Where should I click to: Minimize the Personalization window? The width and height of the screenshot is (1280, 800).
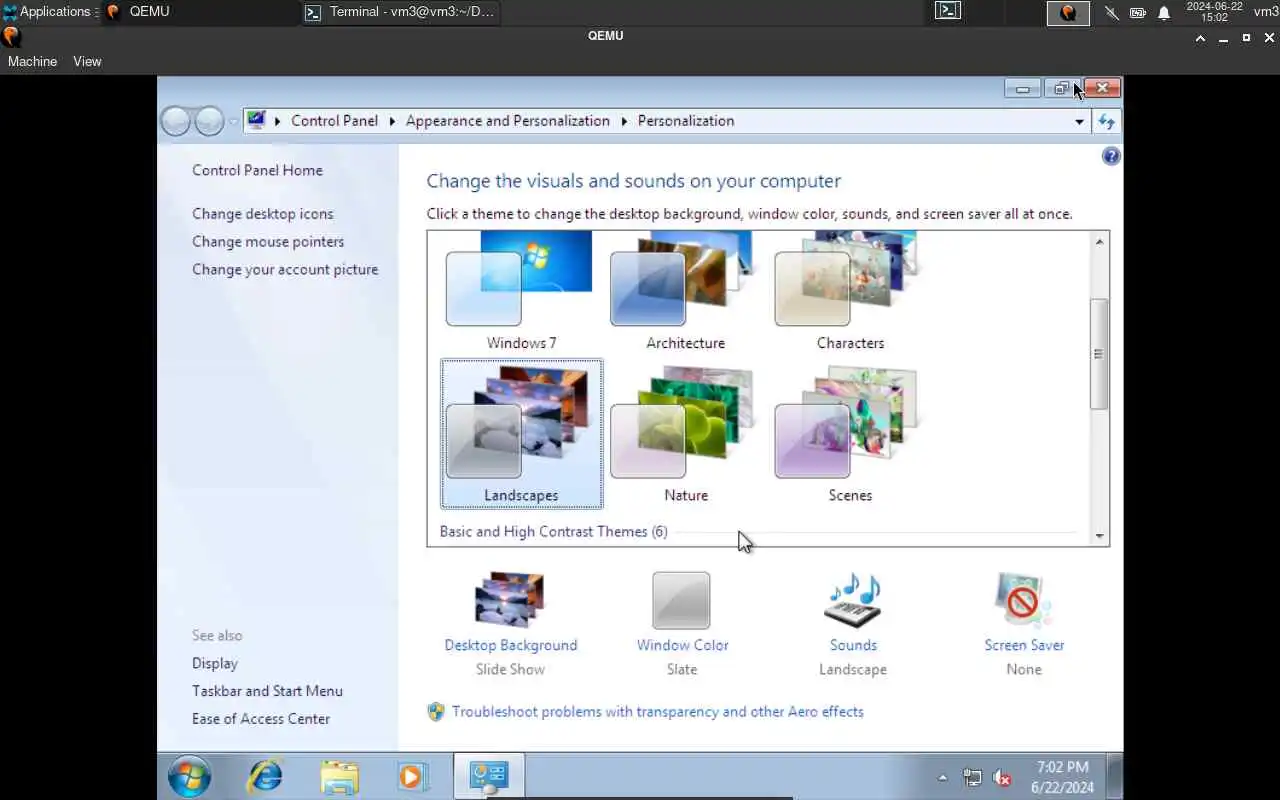click(1022, 89)
